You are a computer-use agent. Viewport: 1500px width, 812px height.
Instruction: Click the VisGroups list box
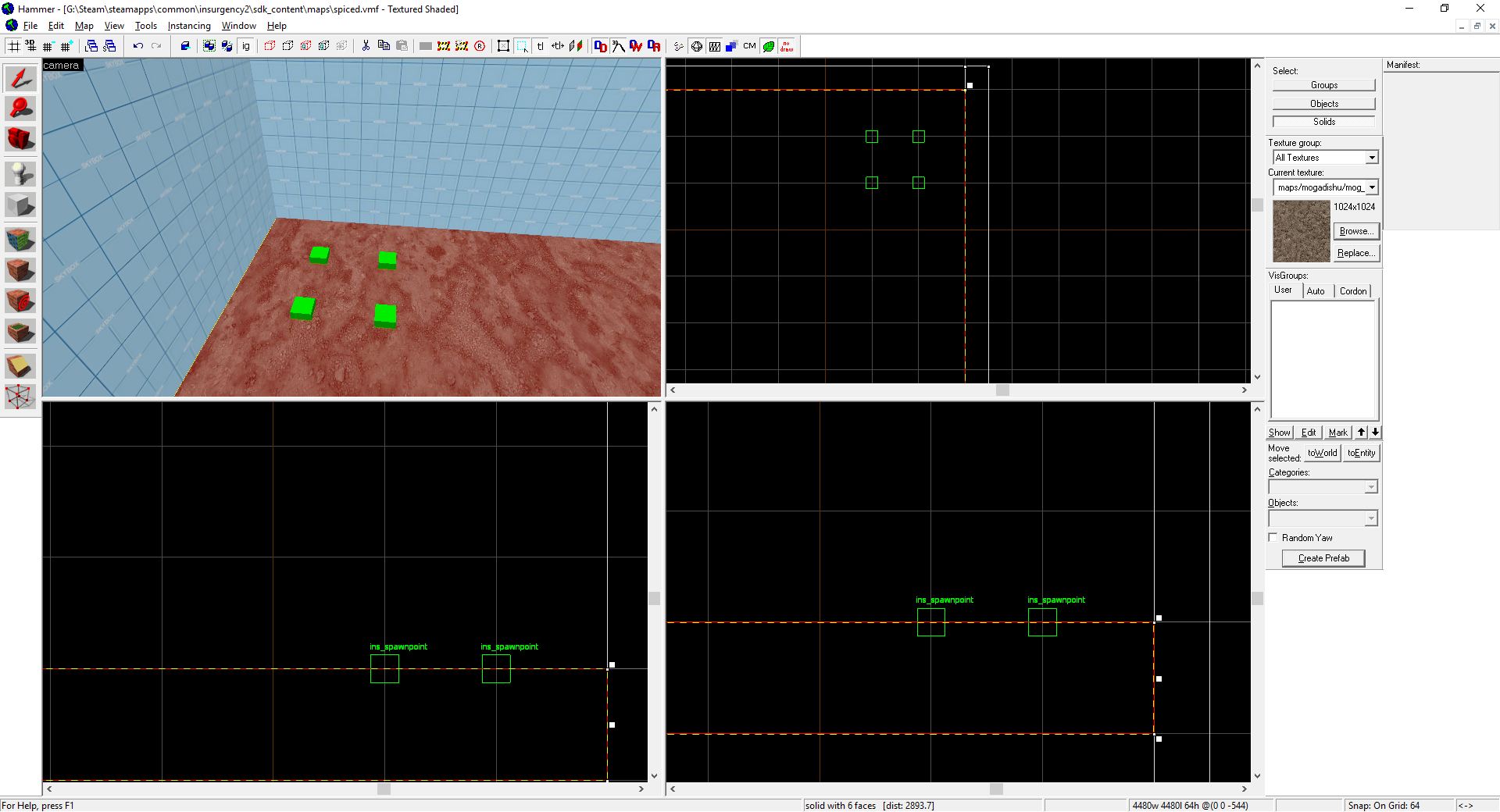(x=1323, y=360)
